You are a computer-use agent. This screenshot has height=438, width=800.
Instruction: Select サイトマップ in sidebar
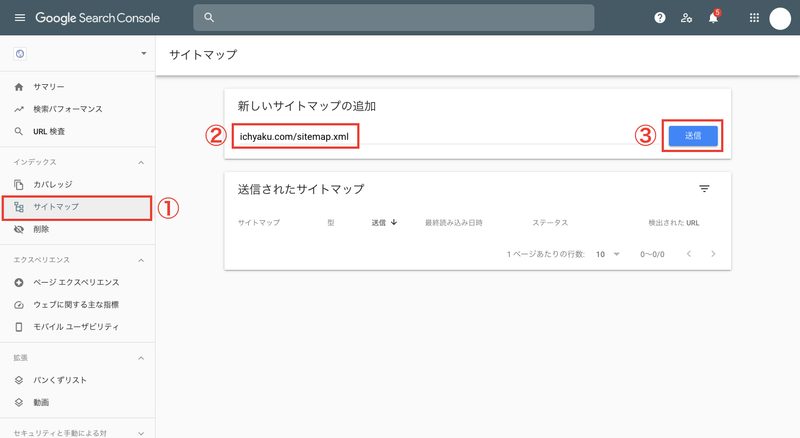pos(77,207)
